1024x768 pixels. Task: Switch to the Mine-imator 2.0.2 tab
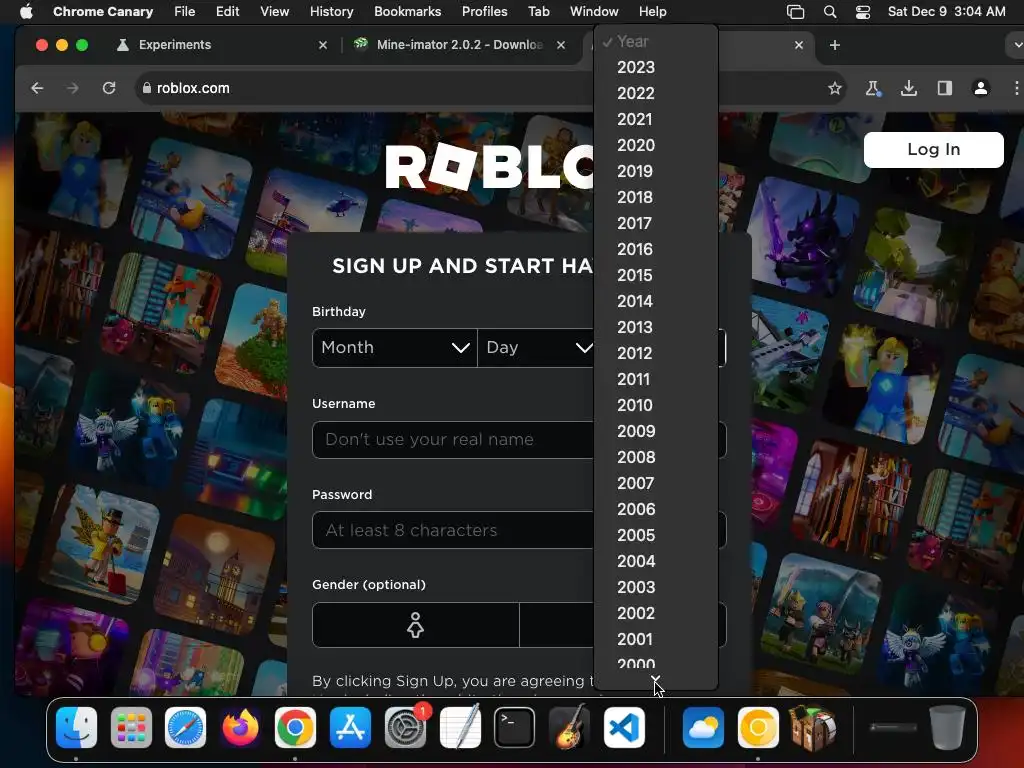[x=460, y=45]
